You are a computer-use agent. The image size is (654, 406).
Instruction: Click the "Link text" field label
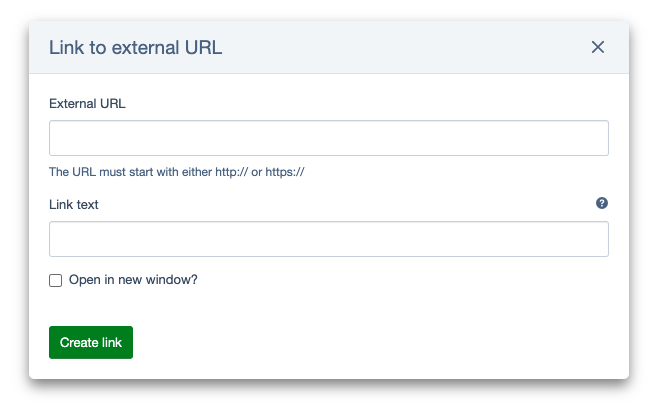74,204
